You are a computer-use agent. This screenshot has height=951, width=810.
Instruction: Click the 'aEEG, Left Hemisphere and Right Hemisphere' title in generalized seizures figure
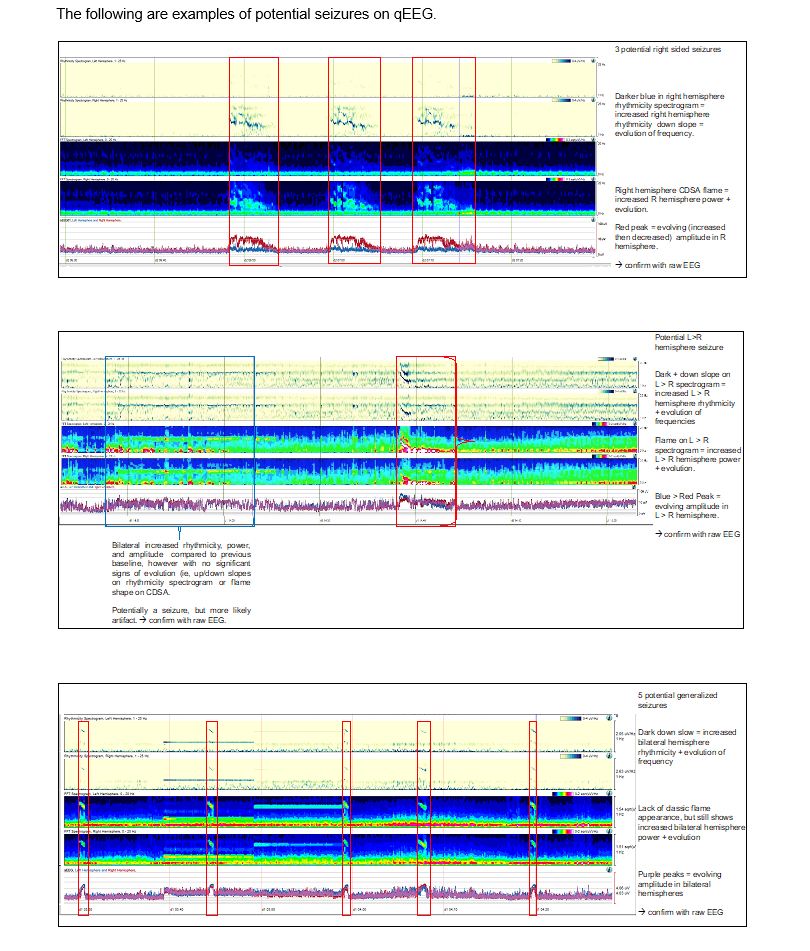pos(100,870)
